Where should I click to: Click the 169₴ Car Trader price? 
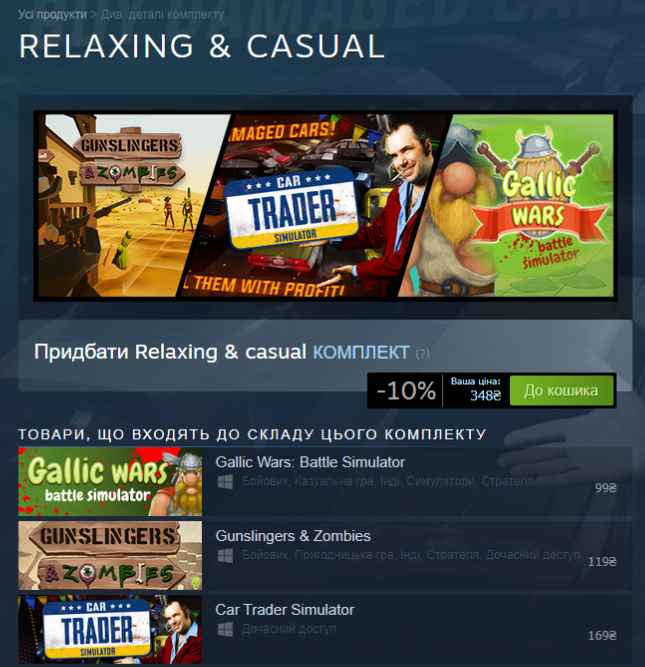click(602, 636)
